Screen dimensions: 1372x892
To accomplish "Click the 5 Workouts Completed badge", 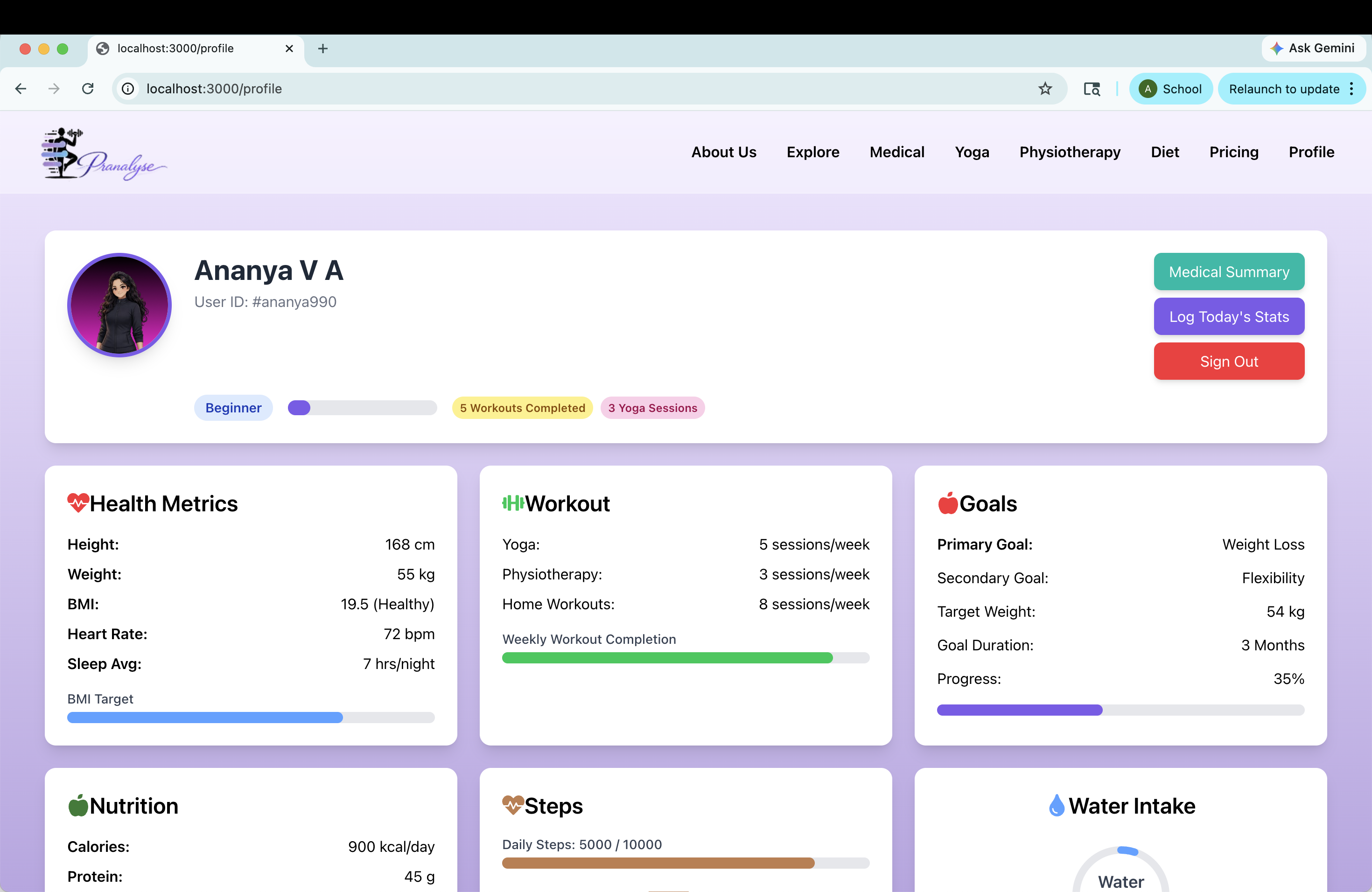I will [522, 408].
